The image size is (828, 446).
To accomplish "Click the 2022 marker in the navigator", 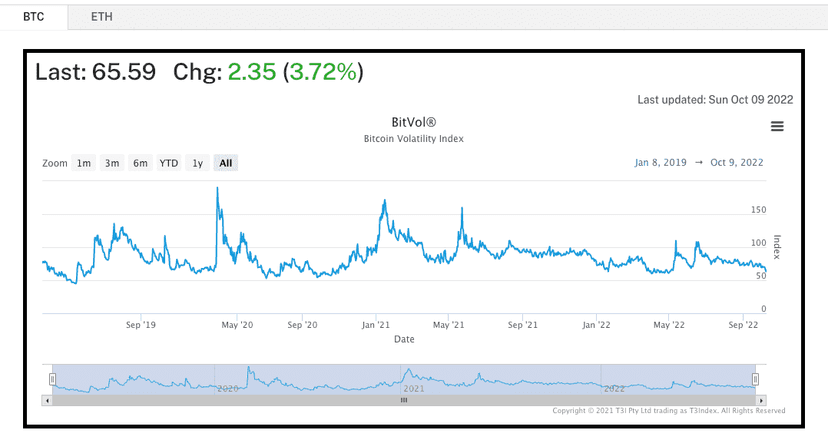I will [x=614, y=388].
